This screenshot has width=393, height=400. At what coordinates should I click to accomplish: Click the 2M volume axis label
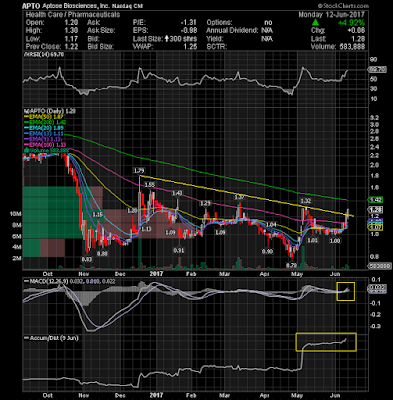pos(18,258)
